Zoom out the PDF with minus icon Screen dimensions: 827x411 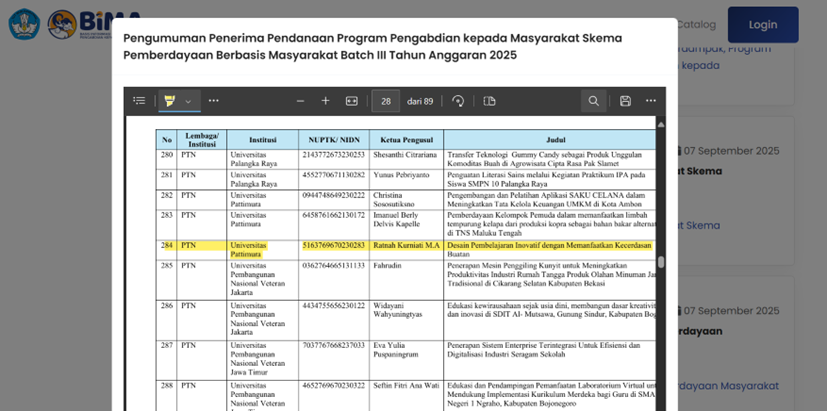pyautogui.click(x=300, y=101)
